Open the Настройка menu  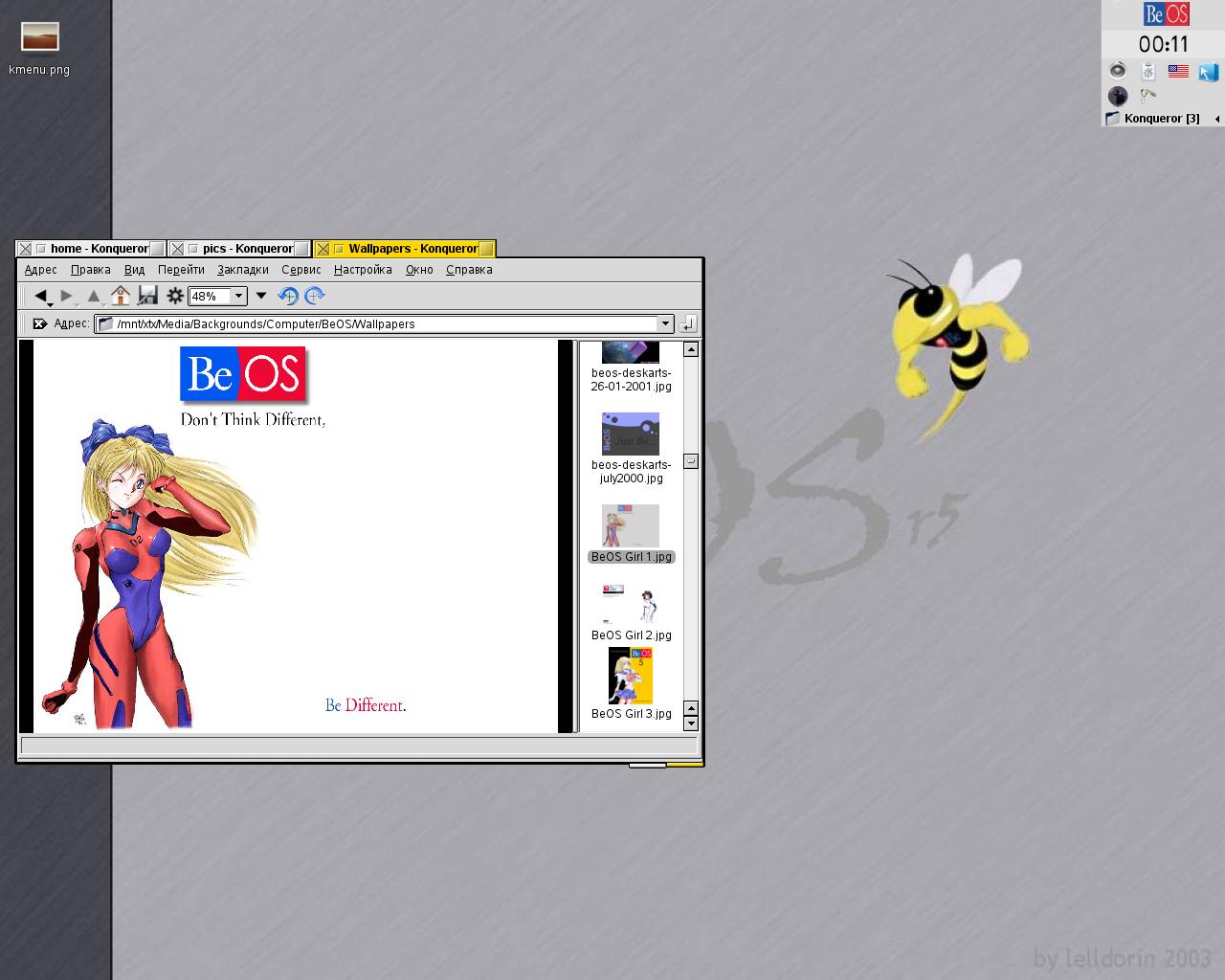363,270
